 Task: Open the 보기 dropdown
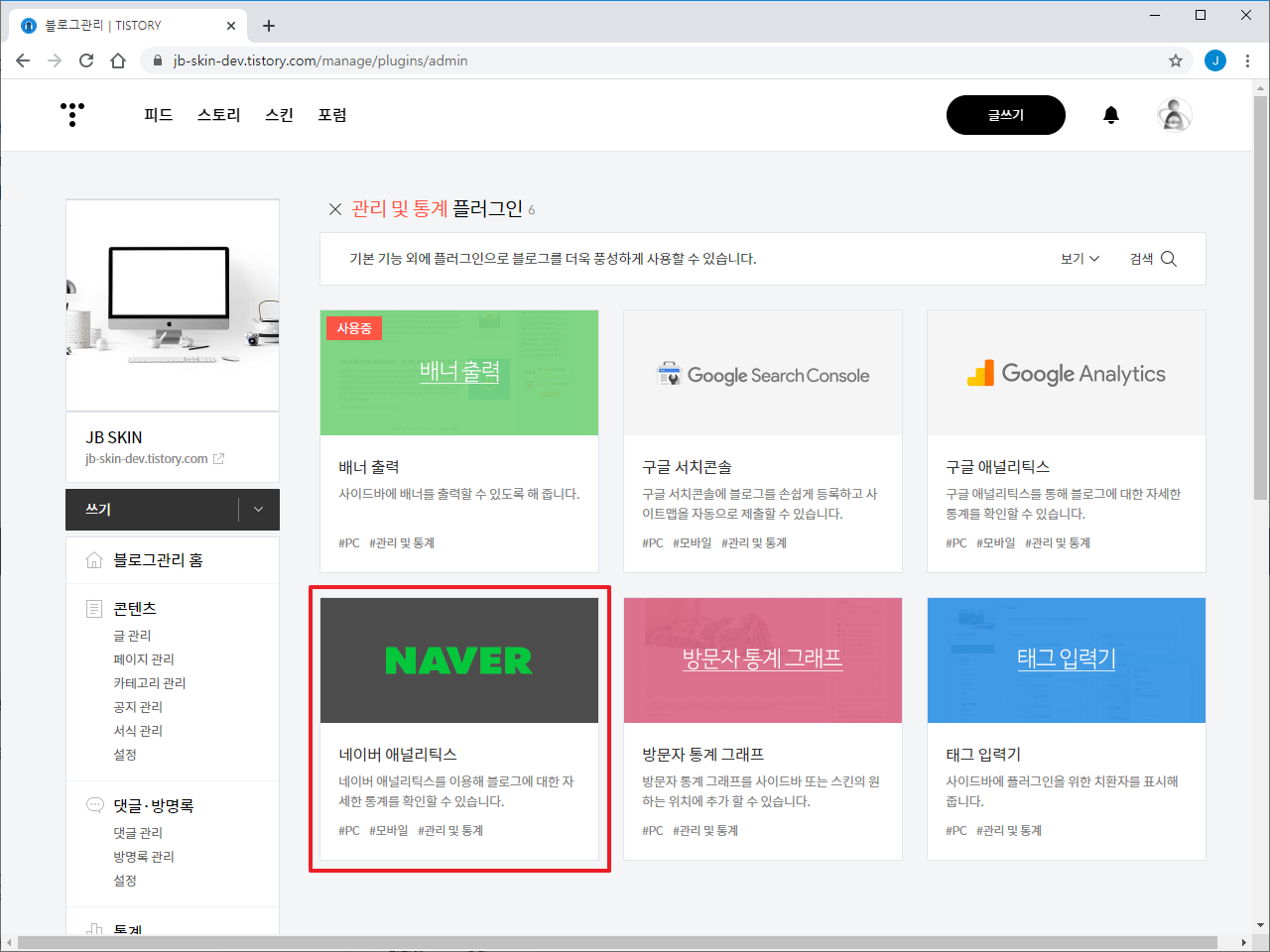tap(1079, 259)
